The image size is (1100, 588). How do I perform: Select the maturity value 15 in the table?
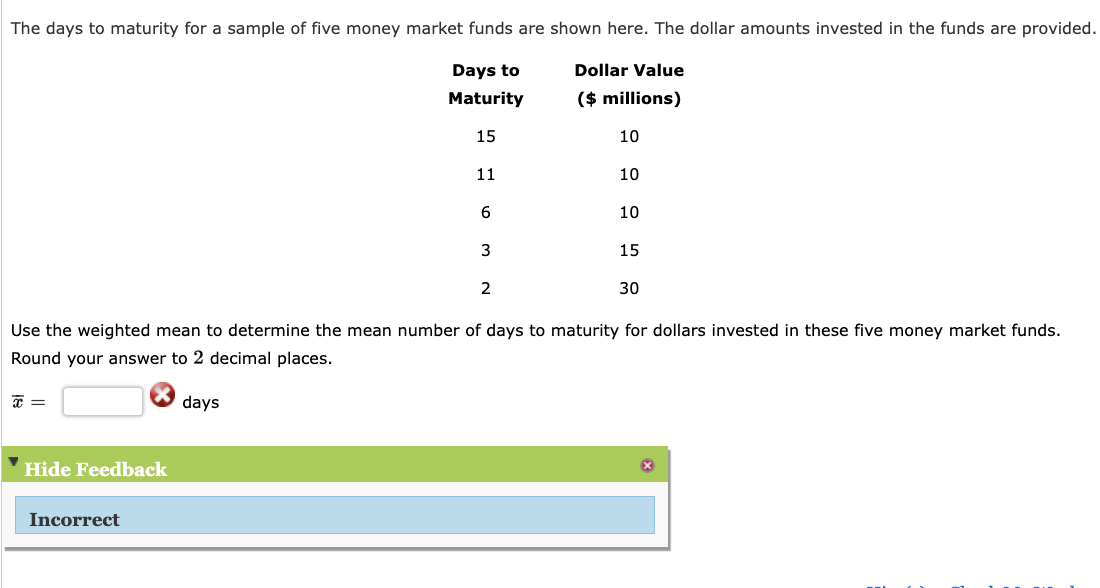click(x=486, y=136)
